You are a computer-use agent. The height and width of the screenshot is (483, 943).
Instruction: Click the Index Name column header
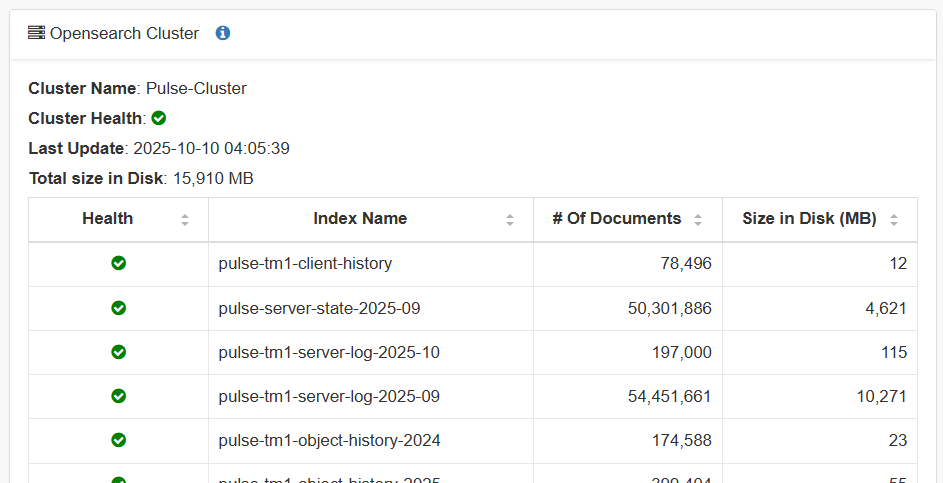[360, 219]
